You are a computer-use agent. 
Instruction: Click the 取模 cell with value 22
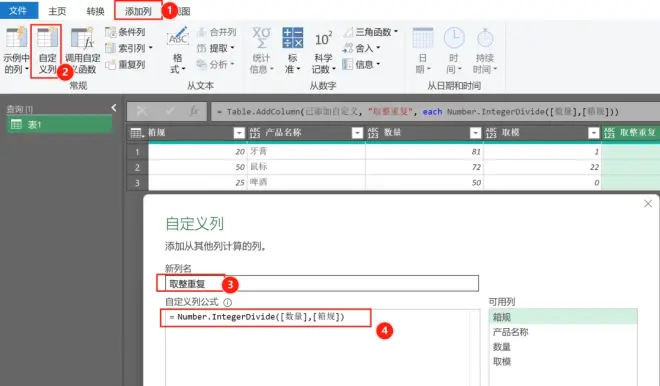click(x=543, y=167)
